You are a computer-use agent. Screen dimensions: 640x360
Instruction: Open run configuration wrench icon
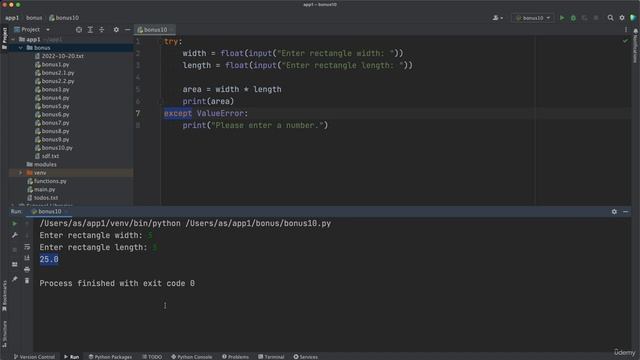pyautogui.click(x=15, y=236)
